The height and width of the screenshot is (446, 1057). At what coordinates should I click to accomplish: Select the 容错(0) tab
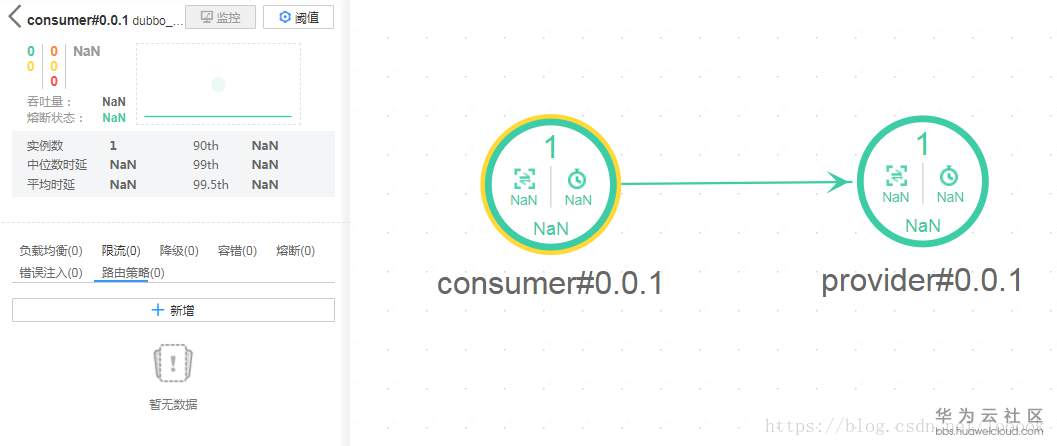click(237, 251)
